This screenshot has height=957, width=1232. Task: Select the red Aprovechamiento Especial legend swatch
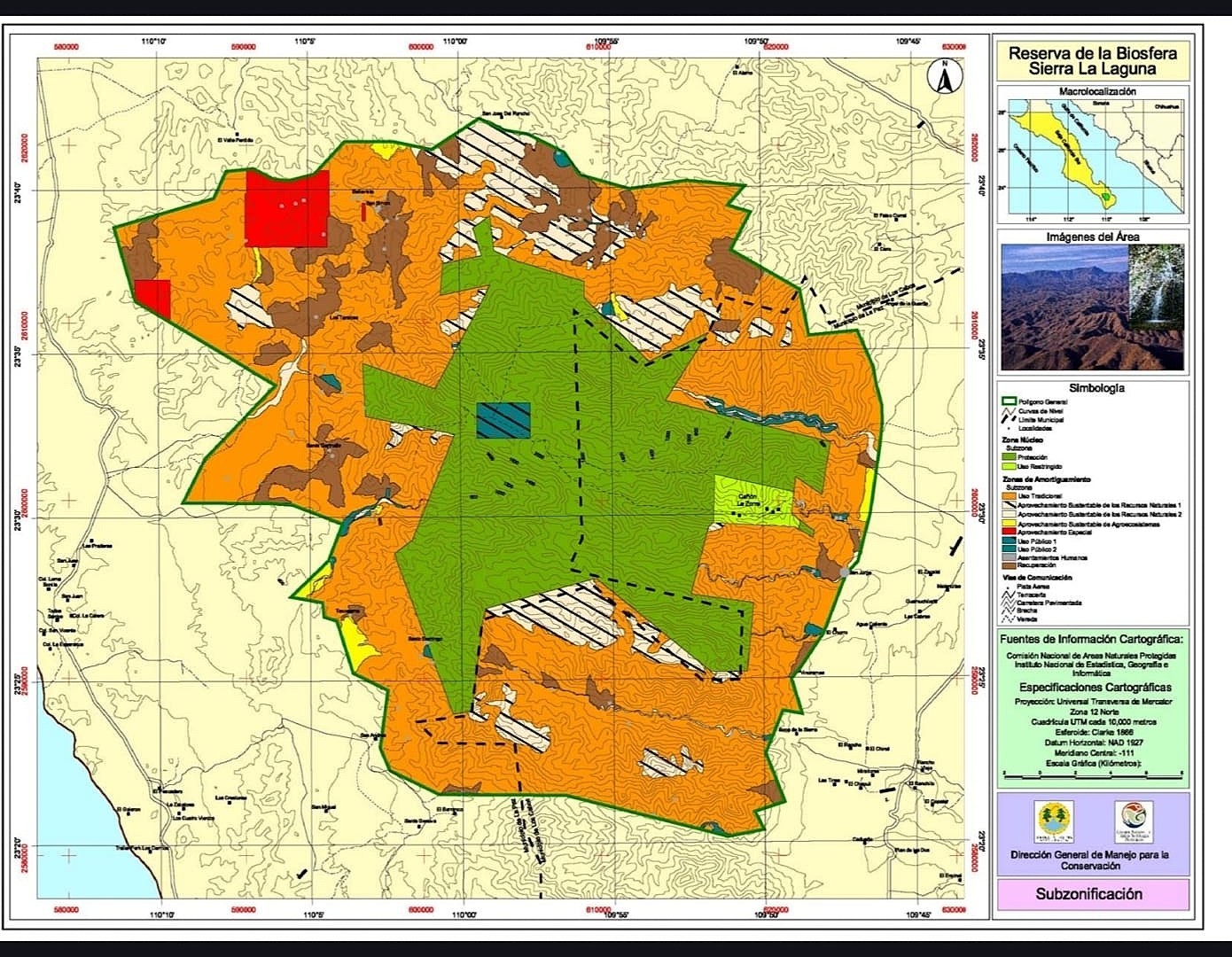click(x=1008, y=532)
